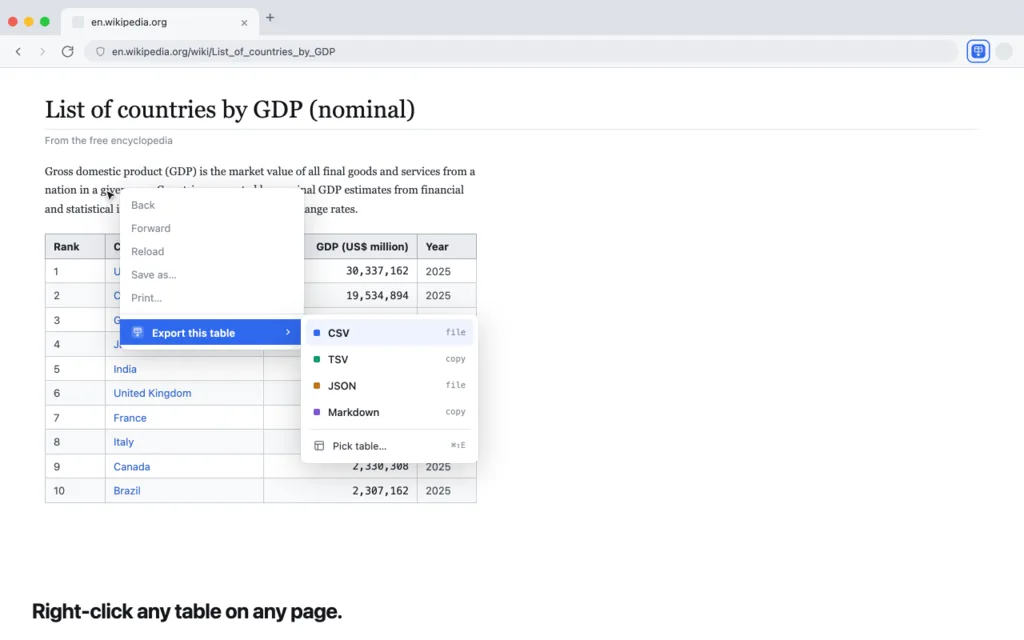Expand submenu arrow beside Export this table
The image size is (1024, 640).
(287, 332)
